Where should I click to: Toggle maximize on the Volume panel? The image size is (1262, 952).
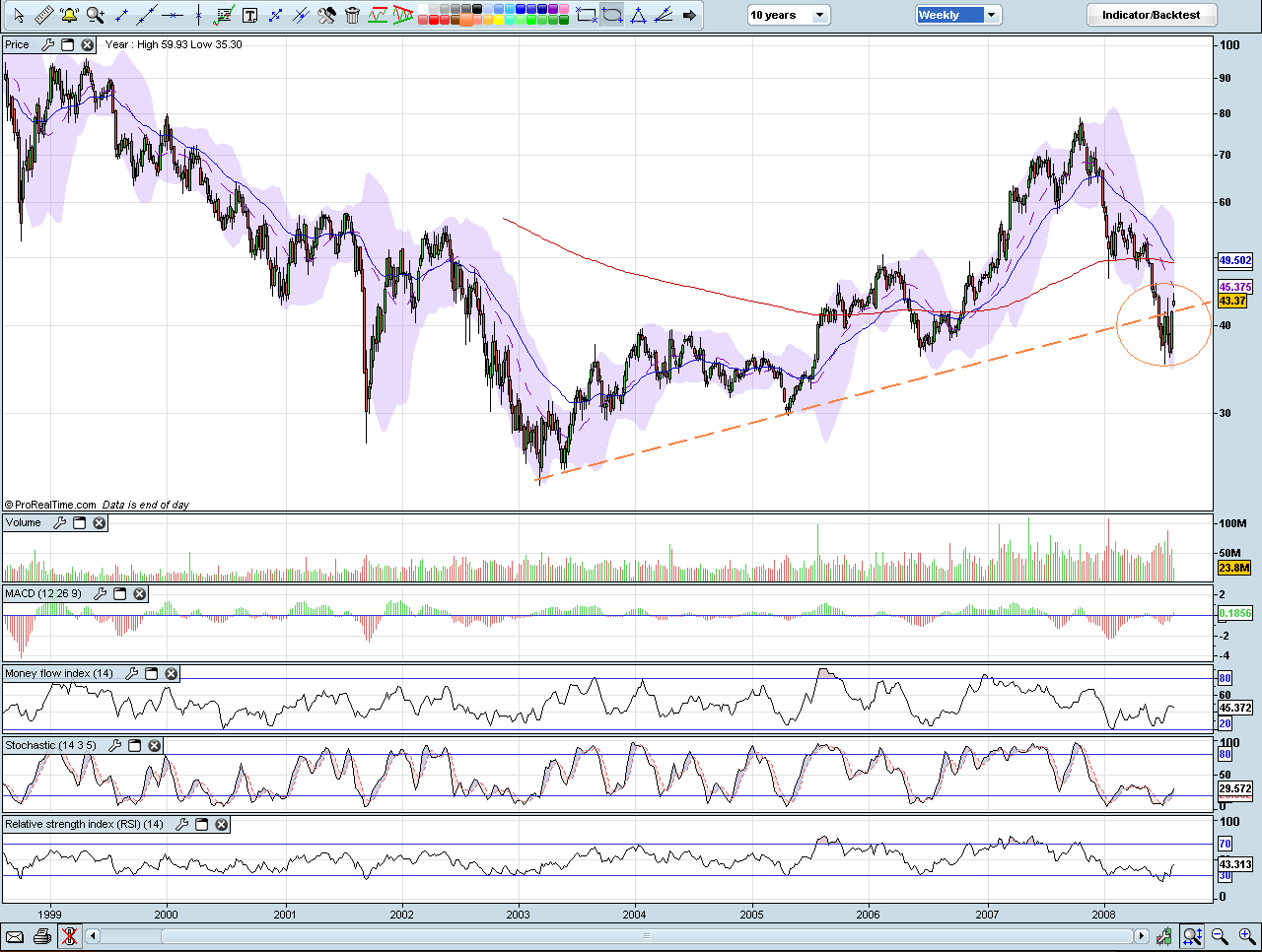click(x=80, y=522)
